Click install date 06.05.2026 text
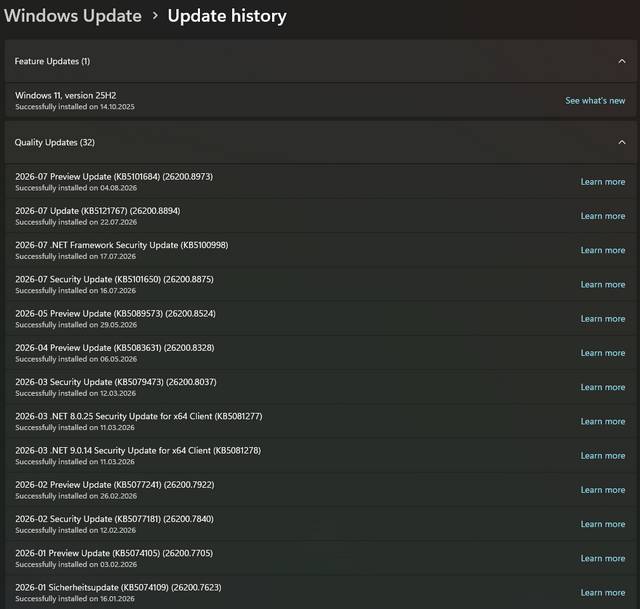Viewport: 640px width, 609px height. pos(119,360)
